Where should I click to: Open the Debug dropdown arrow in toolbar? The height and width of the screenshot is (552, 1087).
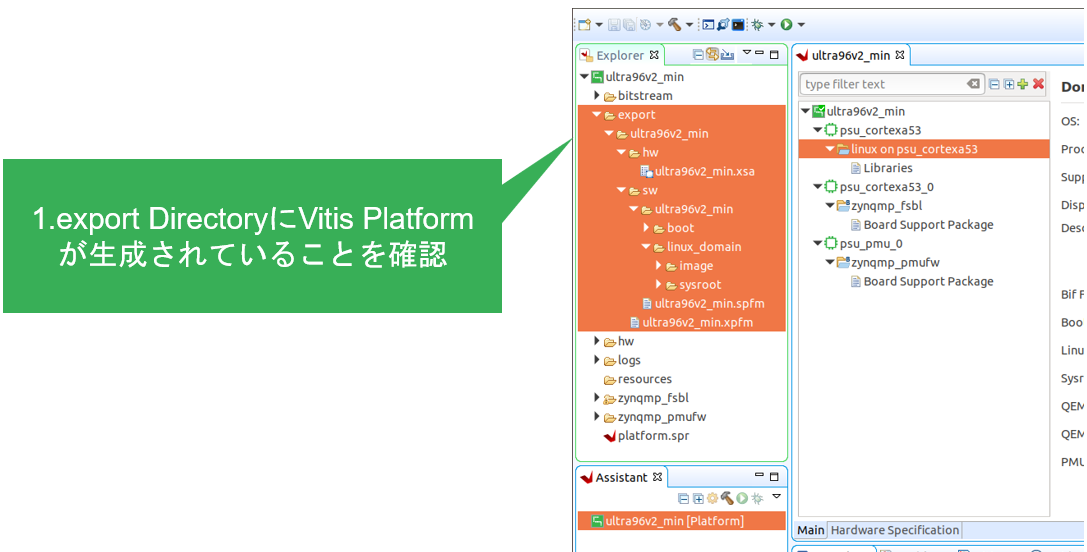[772, 26]
